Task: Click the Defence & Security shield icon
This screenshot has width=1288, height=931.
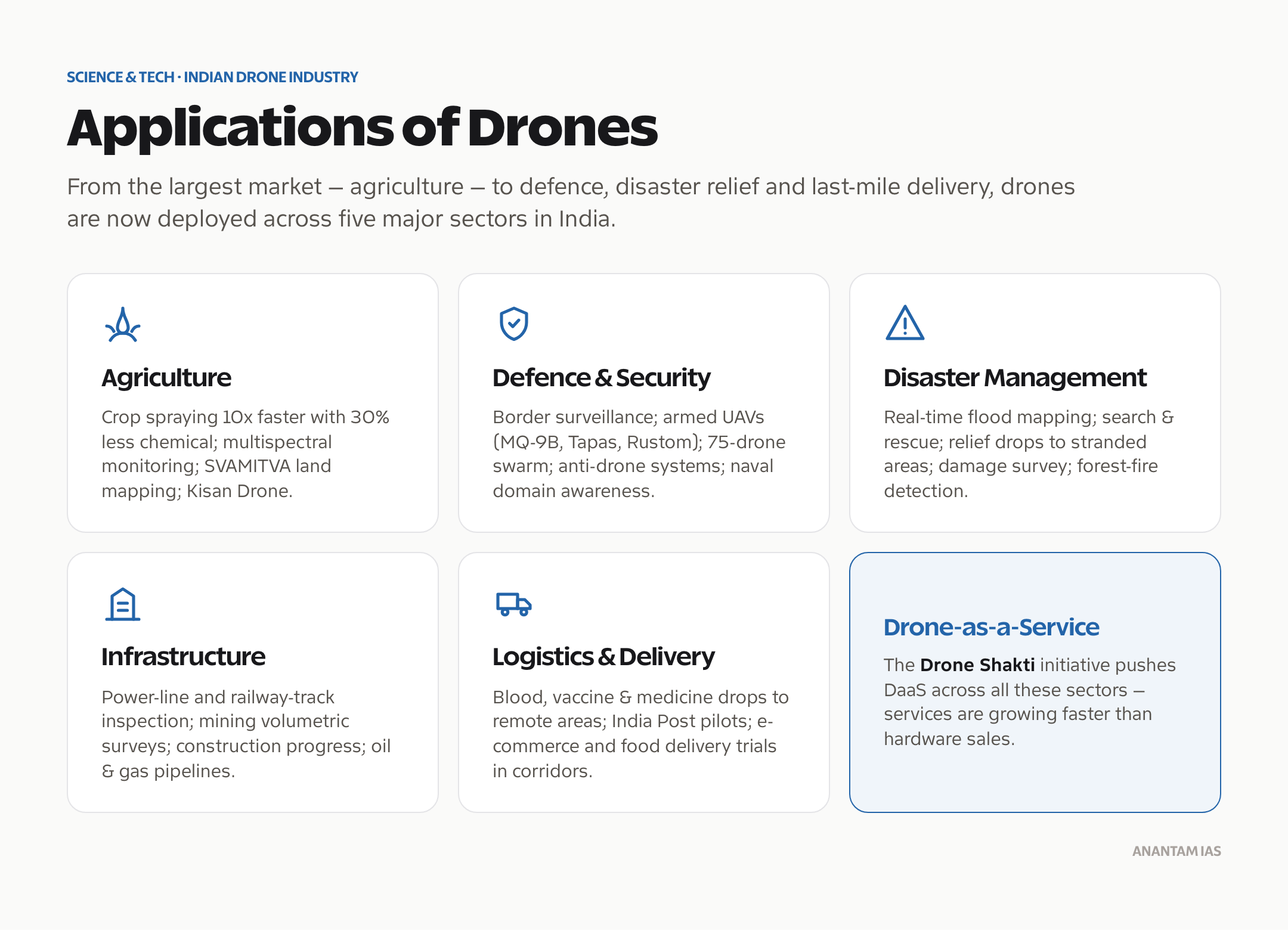Action: tap(514, 324)
